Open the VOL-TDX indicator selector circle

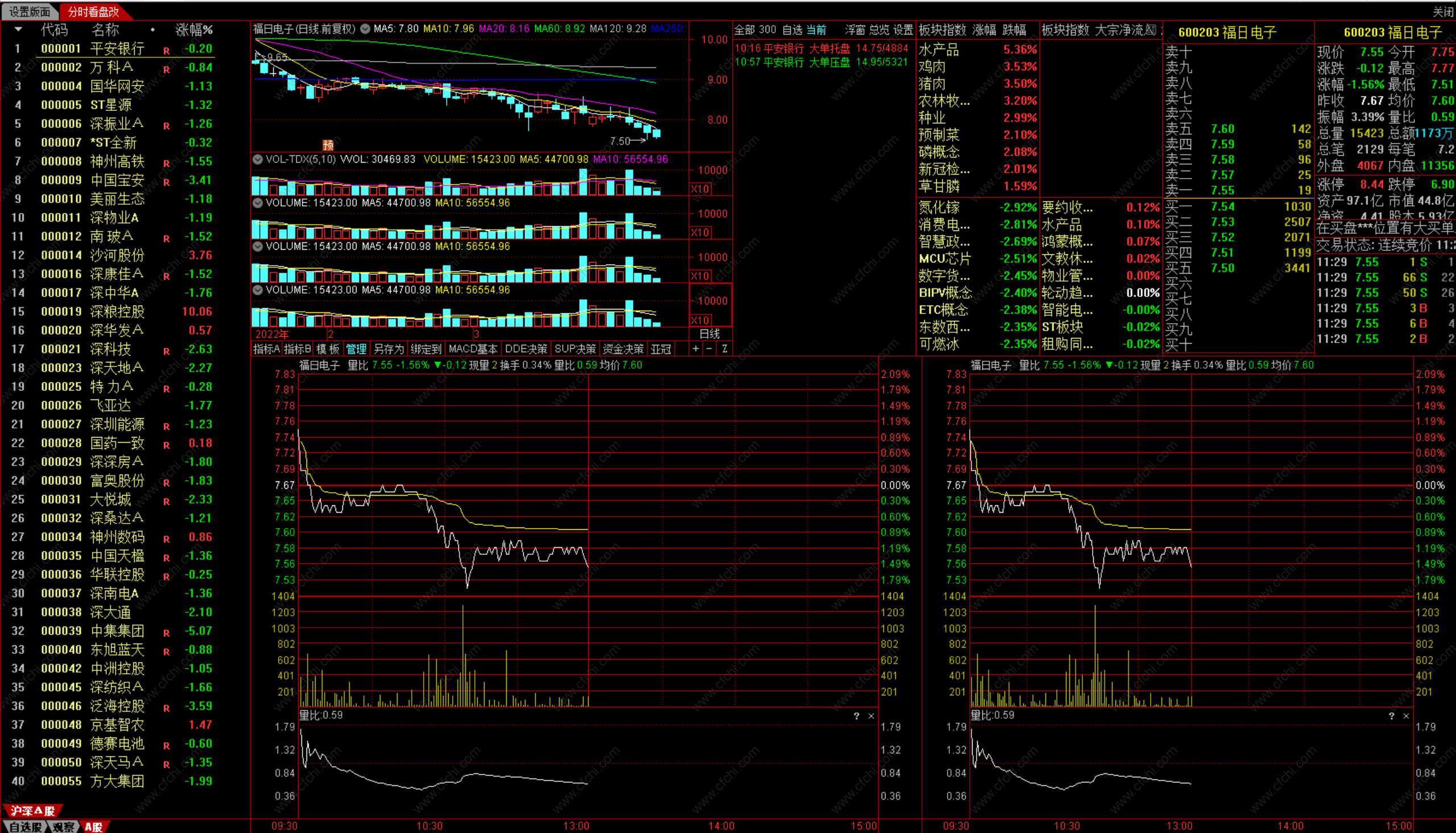click(258, 159)
